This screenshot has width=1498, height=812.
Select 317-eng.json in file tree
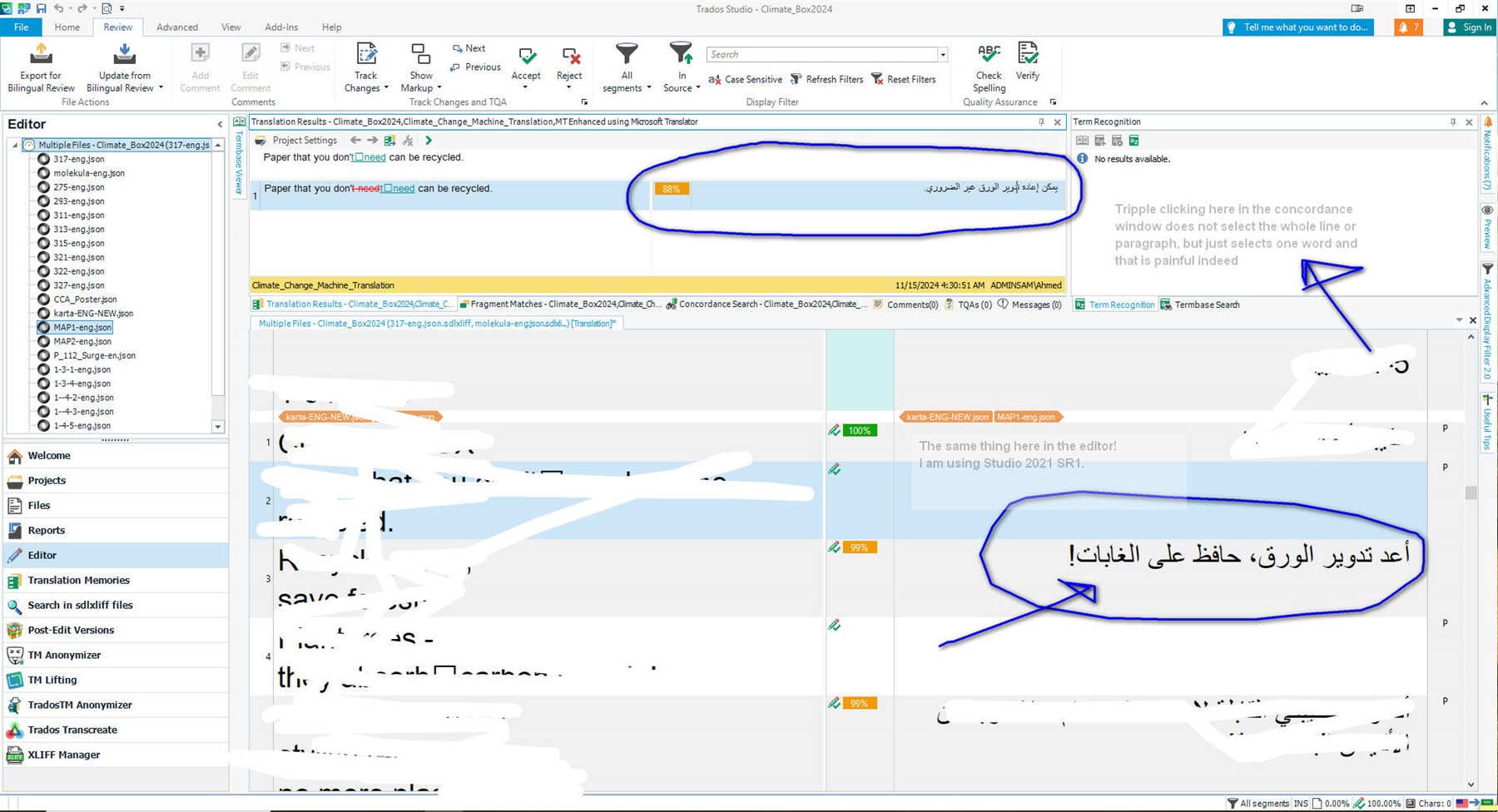click(x=79, y=159)
